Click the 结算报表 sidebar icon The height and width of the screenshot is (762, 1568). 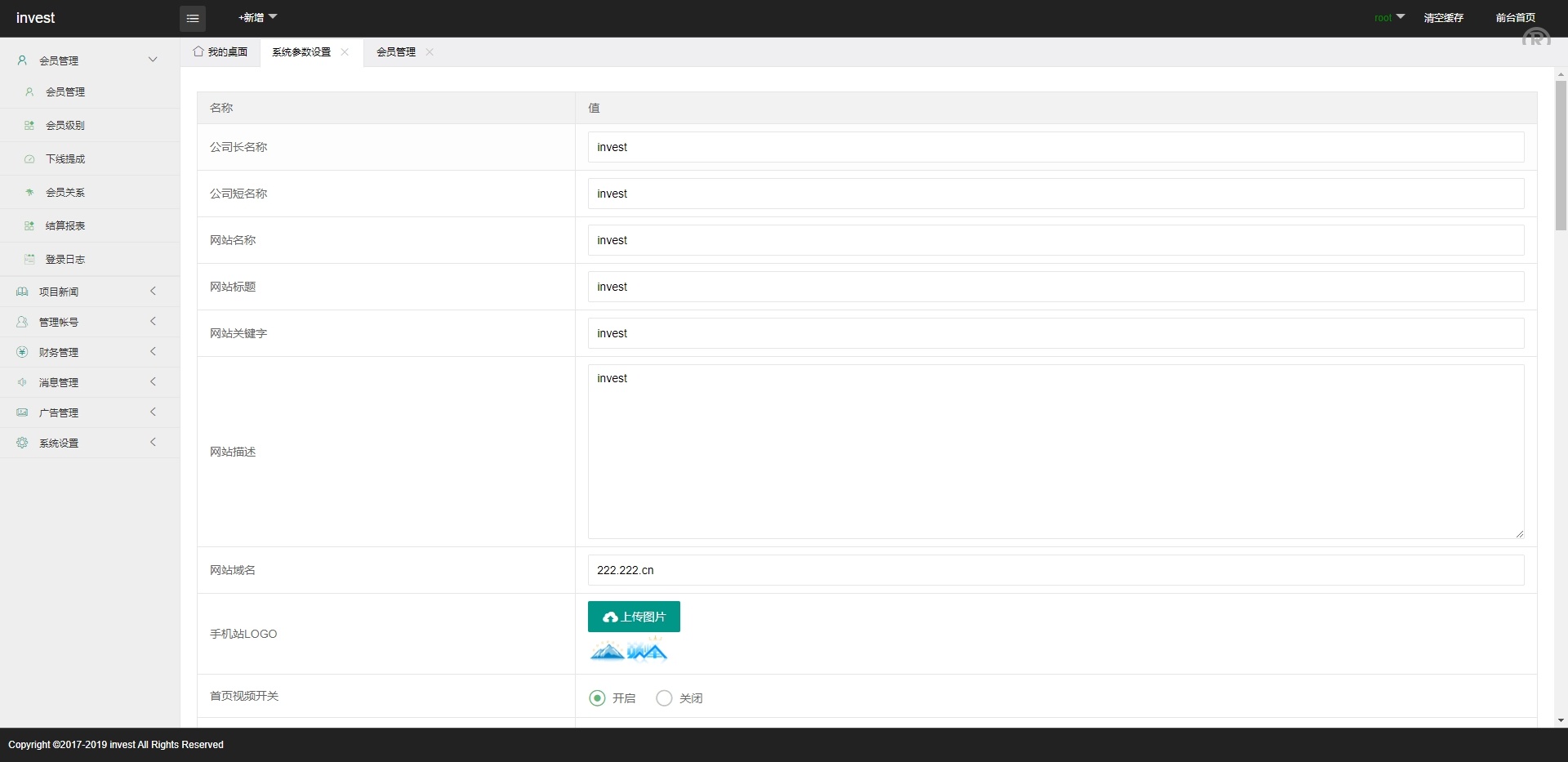tap(29, 226)
